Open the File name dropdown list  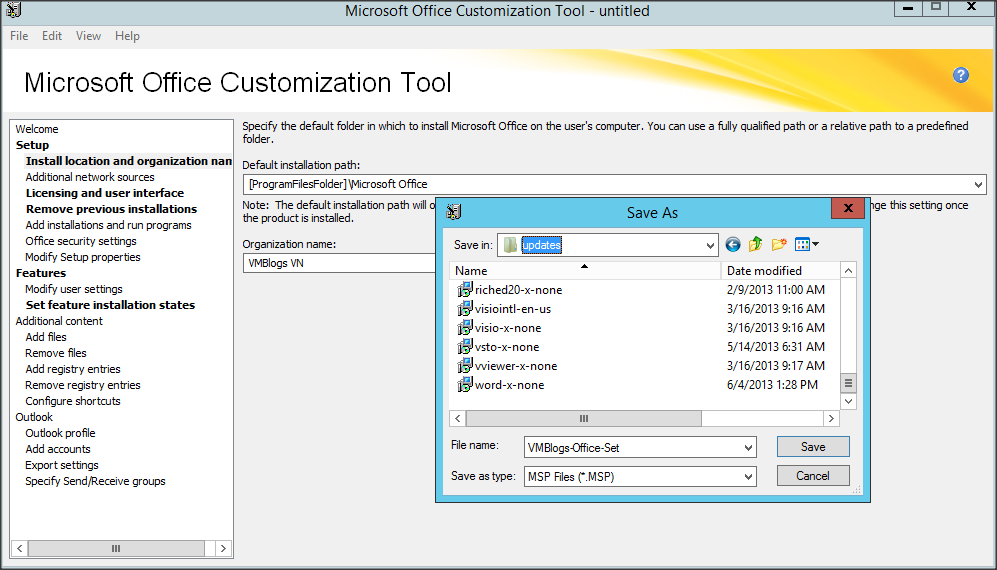tap(748, 448)
